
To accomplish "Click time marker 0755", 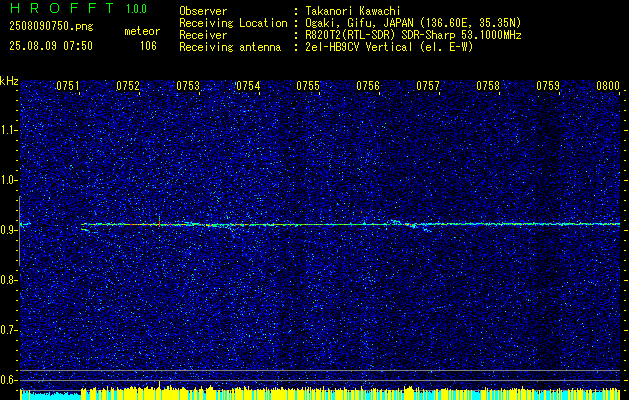I will tap(308, 86).
